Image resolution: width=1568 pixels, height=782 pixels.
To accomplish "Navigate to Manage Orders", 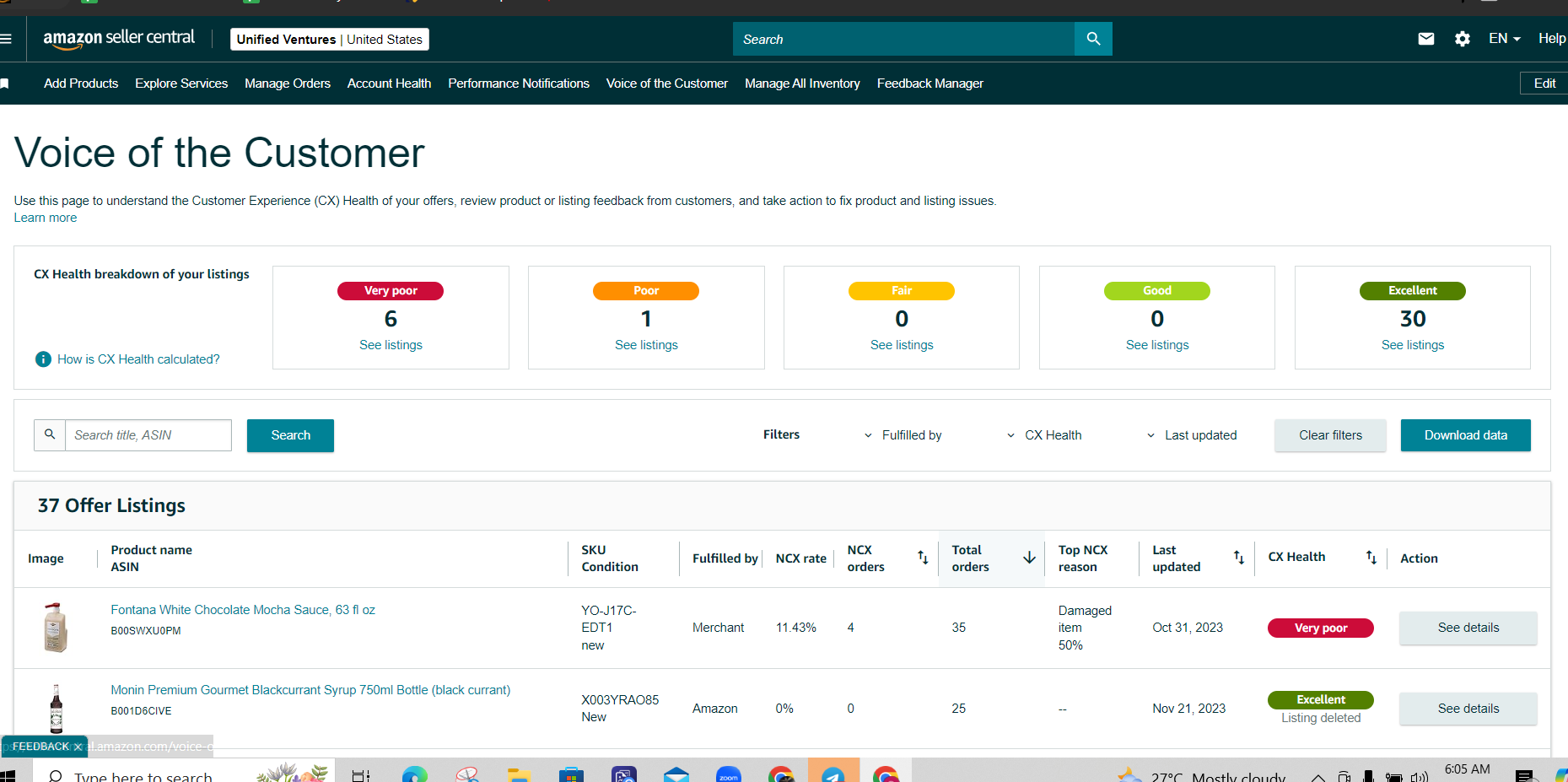I will tap(288, 84).
